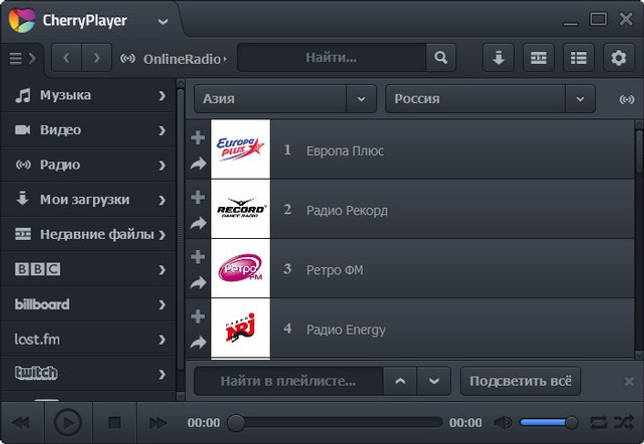Click the Record Dance Radio logo thumbnail

tap(240, 209)
